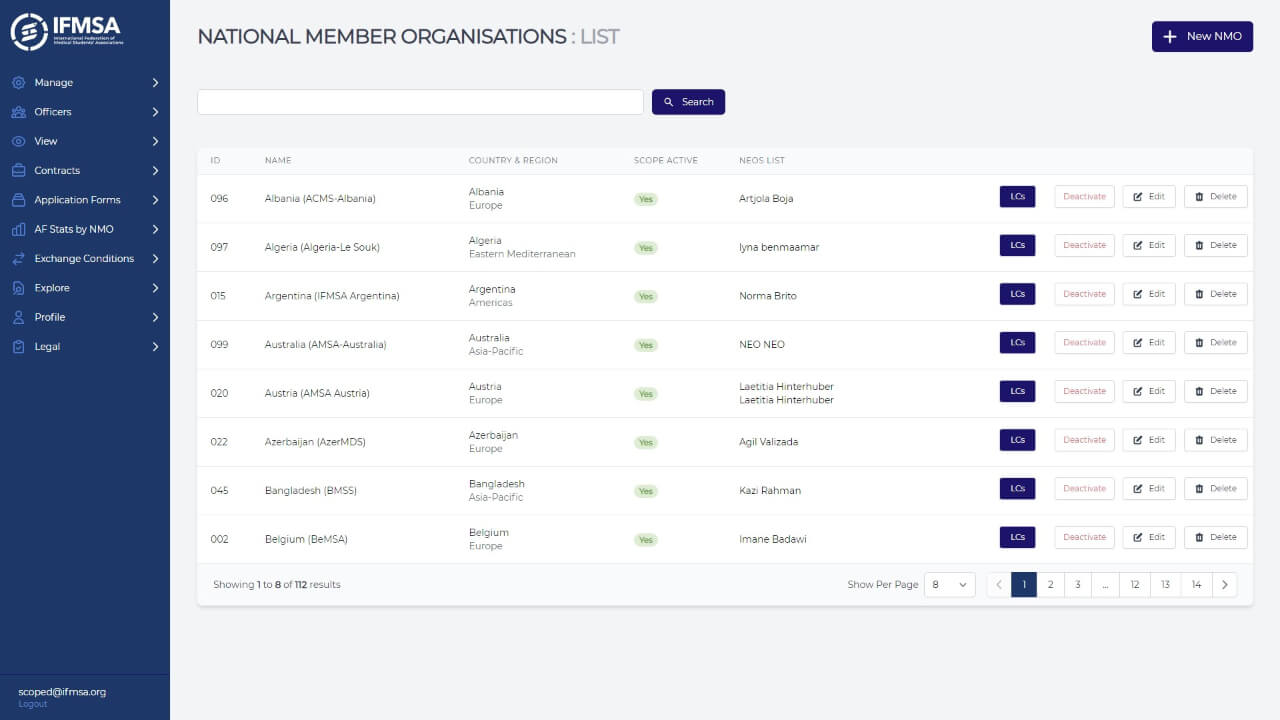Screen dimensions: 1280x720
Task: Click the trash icon in Argentina's row
Action: point(1200,294)
